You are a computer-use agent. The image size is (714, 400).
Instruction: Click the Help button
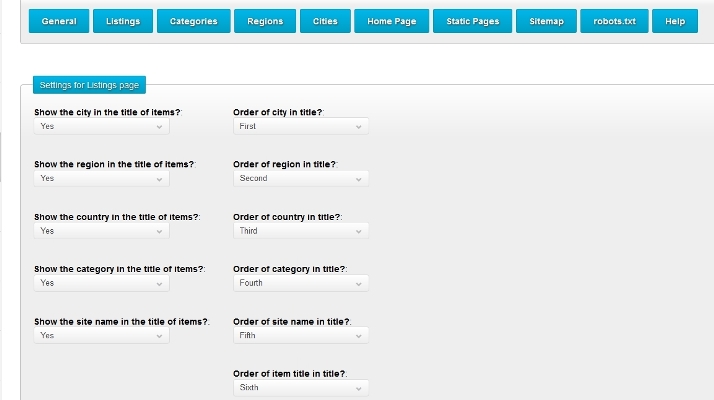pyautogui.click(x=675, y=21)
